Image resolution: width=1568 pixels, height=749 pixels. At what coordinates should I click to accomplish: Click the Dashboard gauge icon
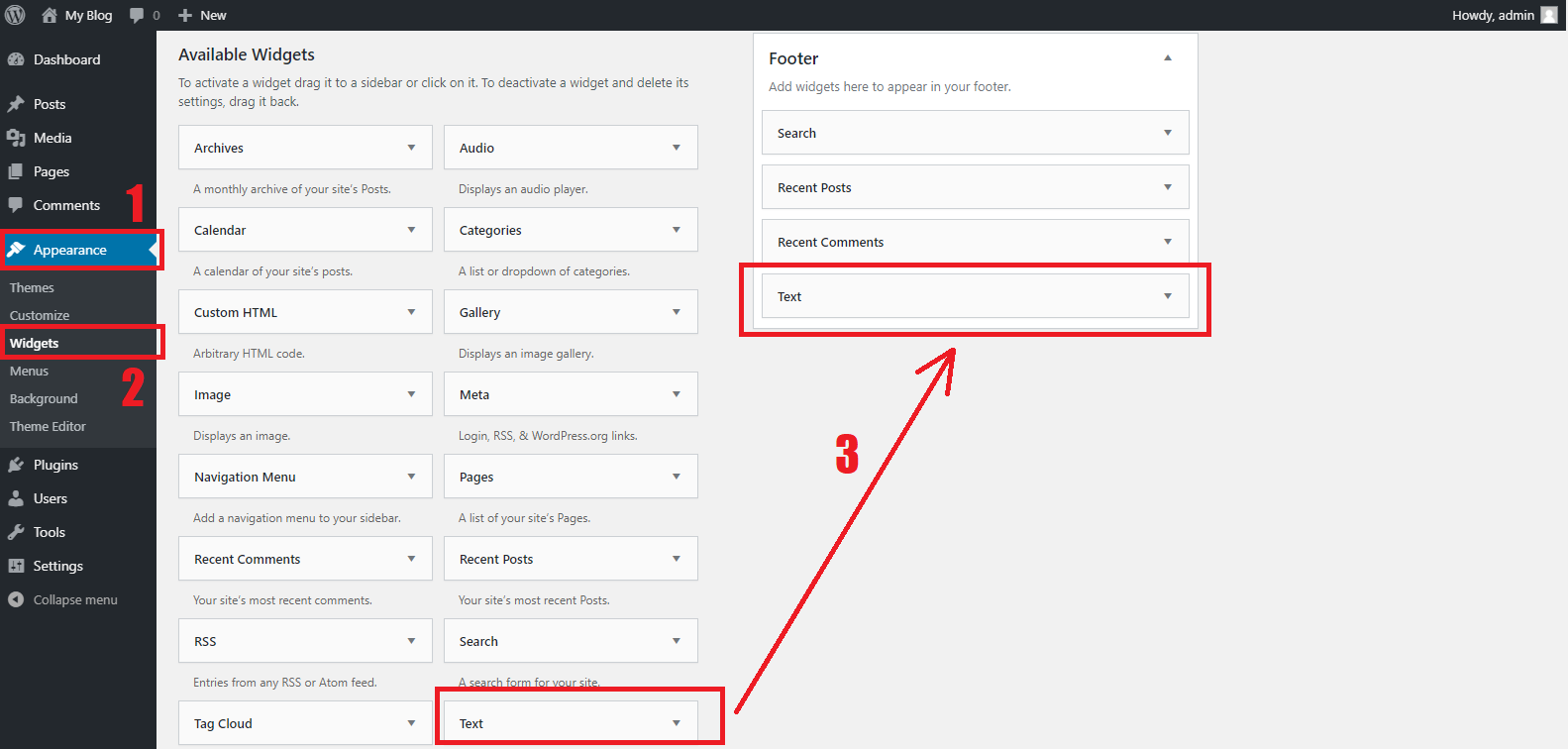pos(16,59)
